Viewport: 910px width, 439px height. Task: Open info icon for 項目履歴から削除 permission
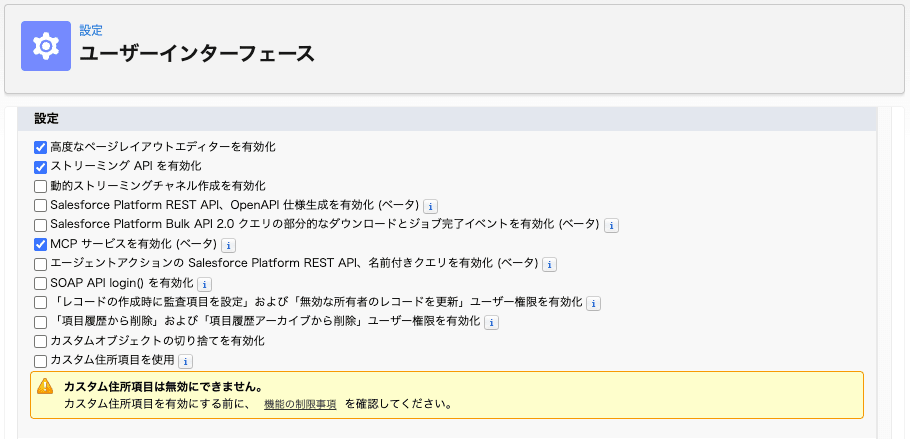point(492,322)
